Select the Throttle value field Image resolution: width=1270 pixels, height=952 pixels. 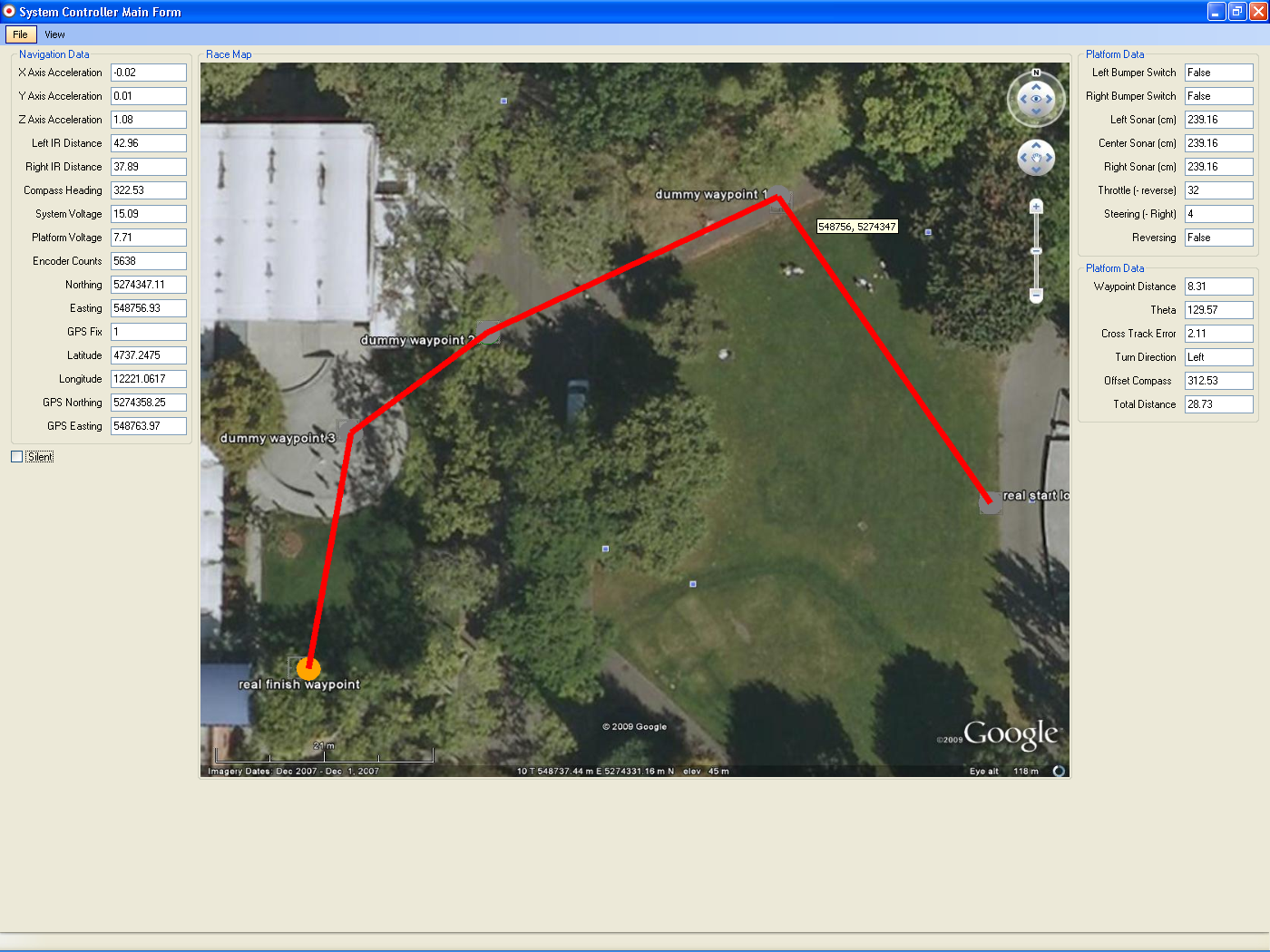point(1219,190)
